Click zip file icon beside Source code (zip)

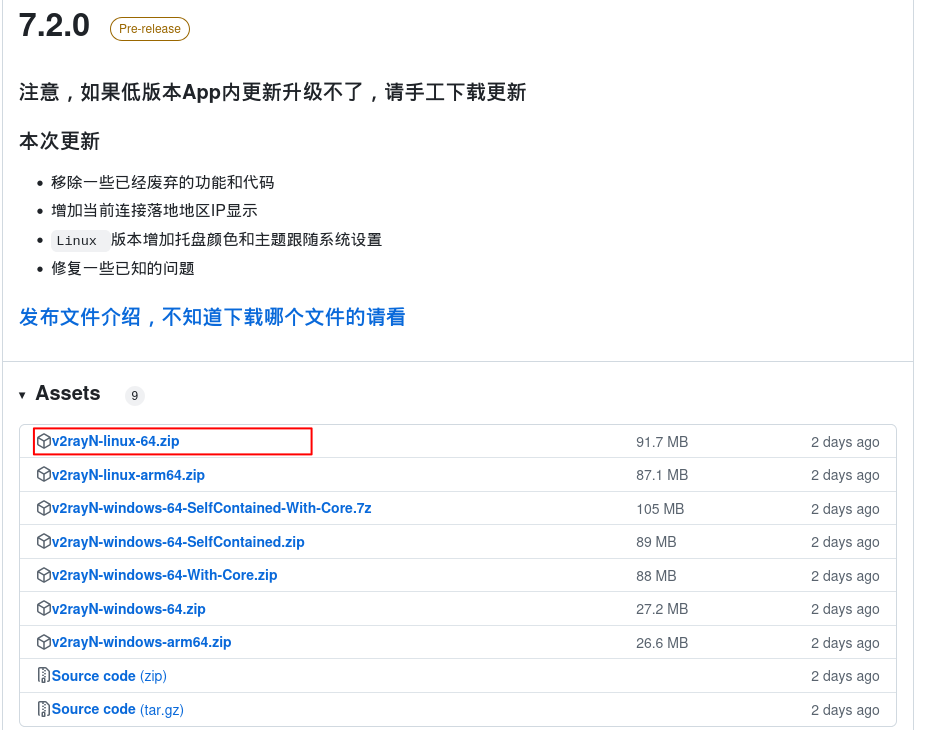[x=44, y=676]
